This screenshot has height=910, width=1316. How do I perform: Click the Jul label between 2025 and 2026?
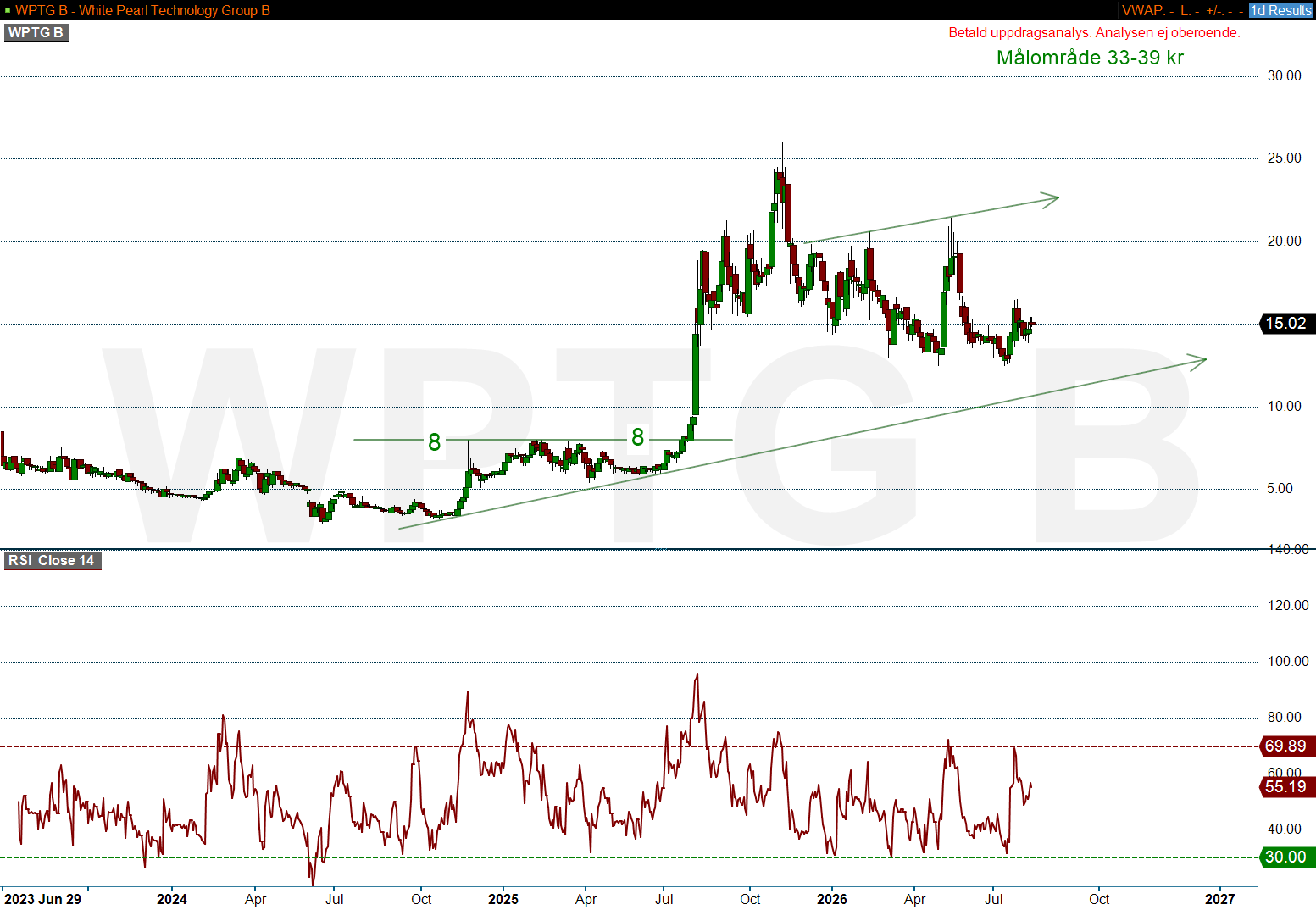point(664,899)
